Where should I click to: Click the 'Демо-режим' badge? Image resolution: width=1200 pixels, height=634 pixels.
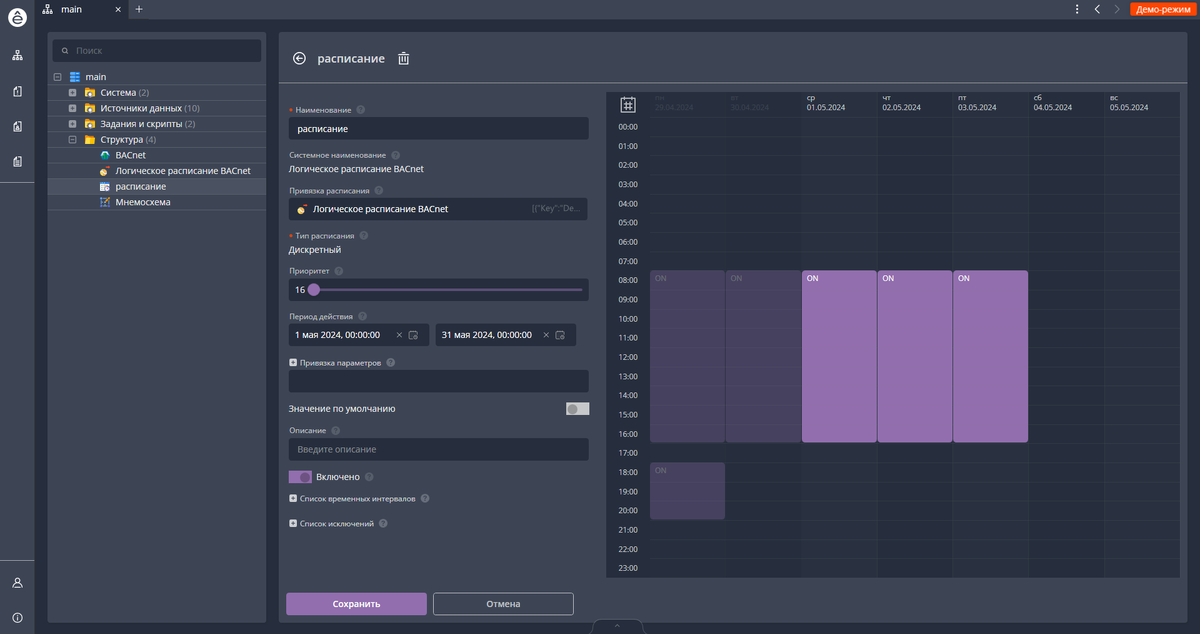(x=1161, y=9)
